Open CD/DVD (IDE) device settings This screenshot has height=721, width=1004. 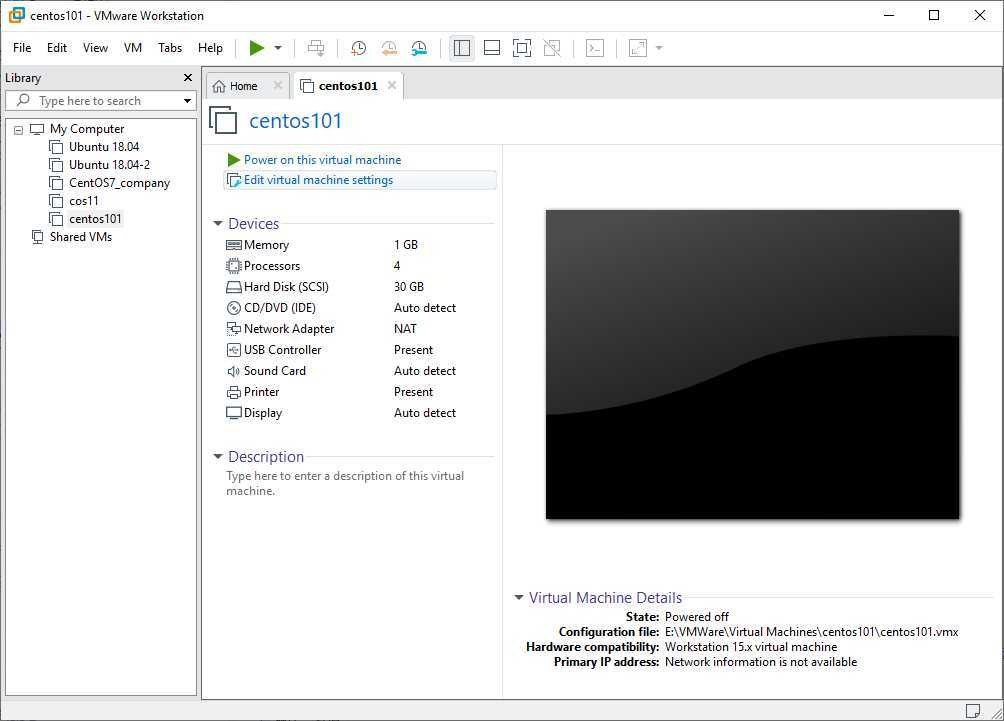click(279, 308)
